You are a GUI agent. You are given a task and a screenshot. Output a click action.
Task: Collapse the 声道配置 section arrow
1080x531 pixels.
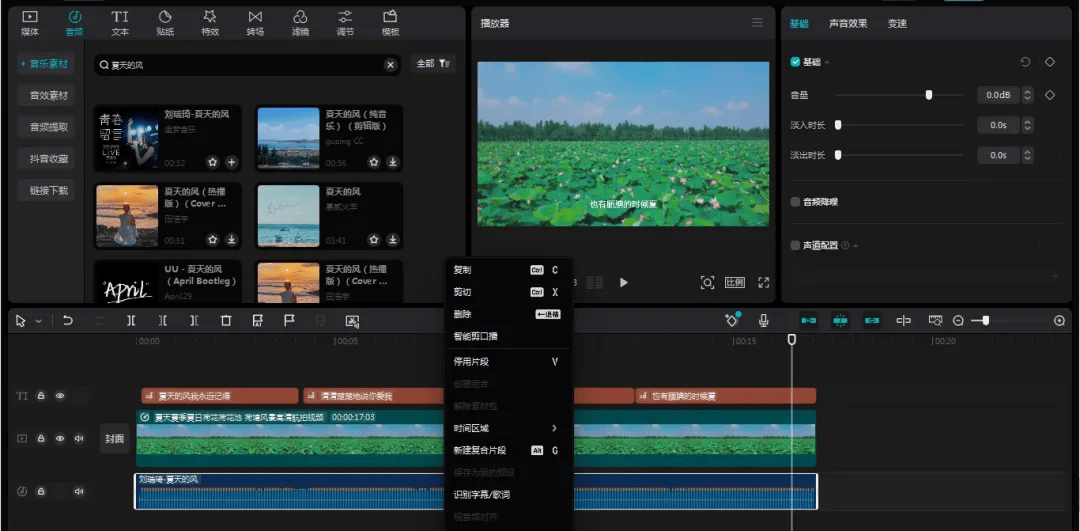(855, 245)
